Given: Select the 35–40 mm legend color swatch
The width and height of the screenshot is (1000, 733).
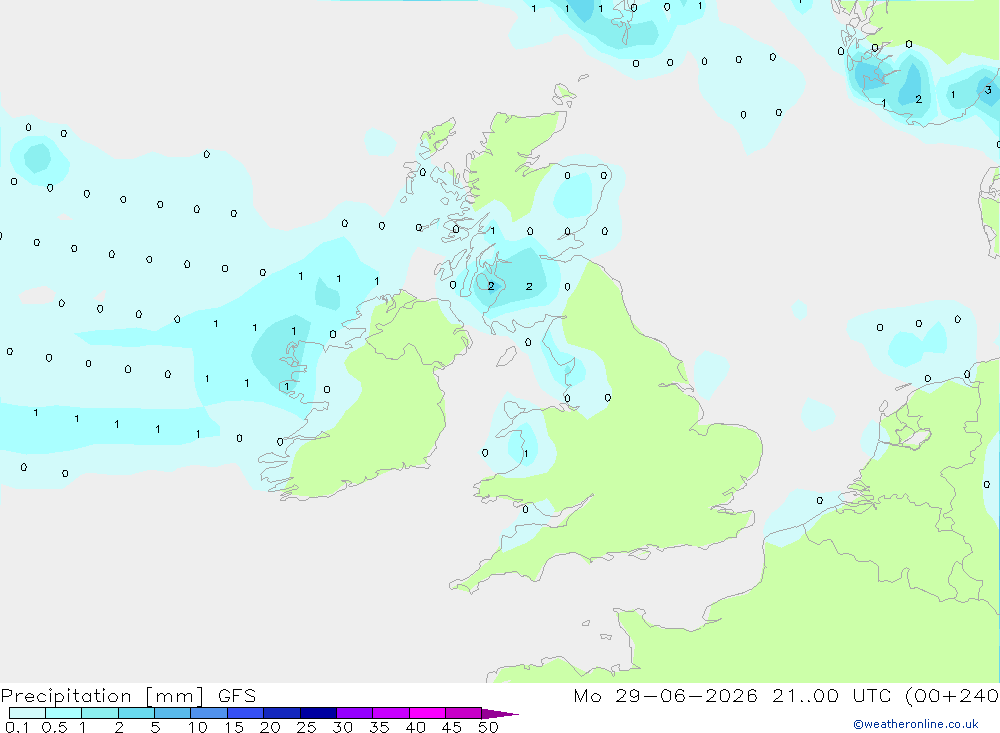Looking at the screenshot, I should pos(390,713).
